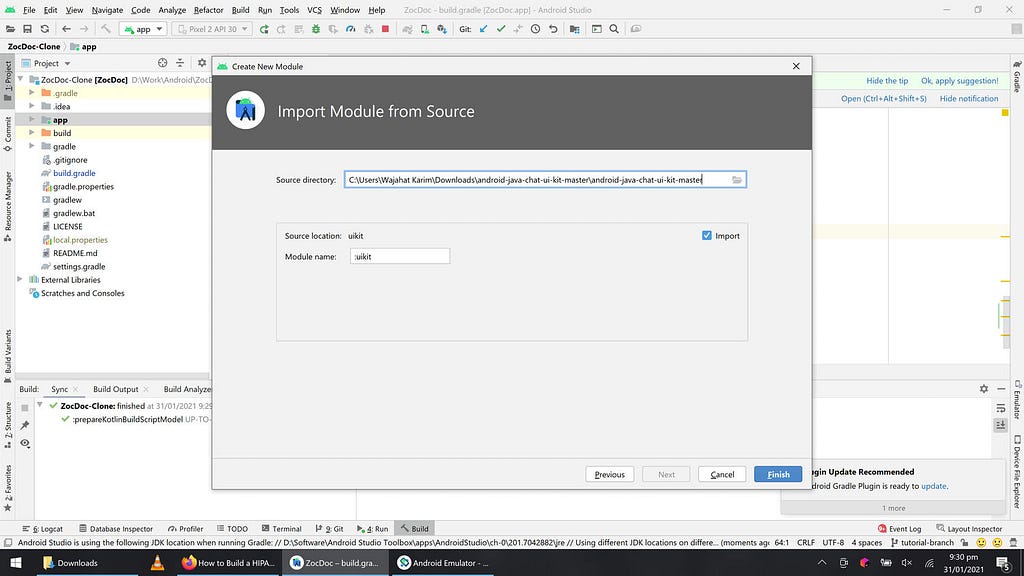Open the app run configuration dropdown

click(x=143, y=29)
